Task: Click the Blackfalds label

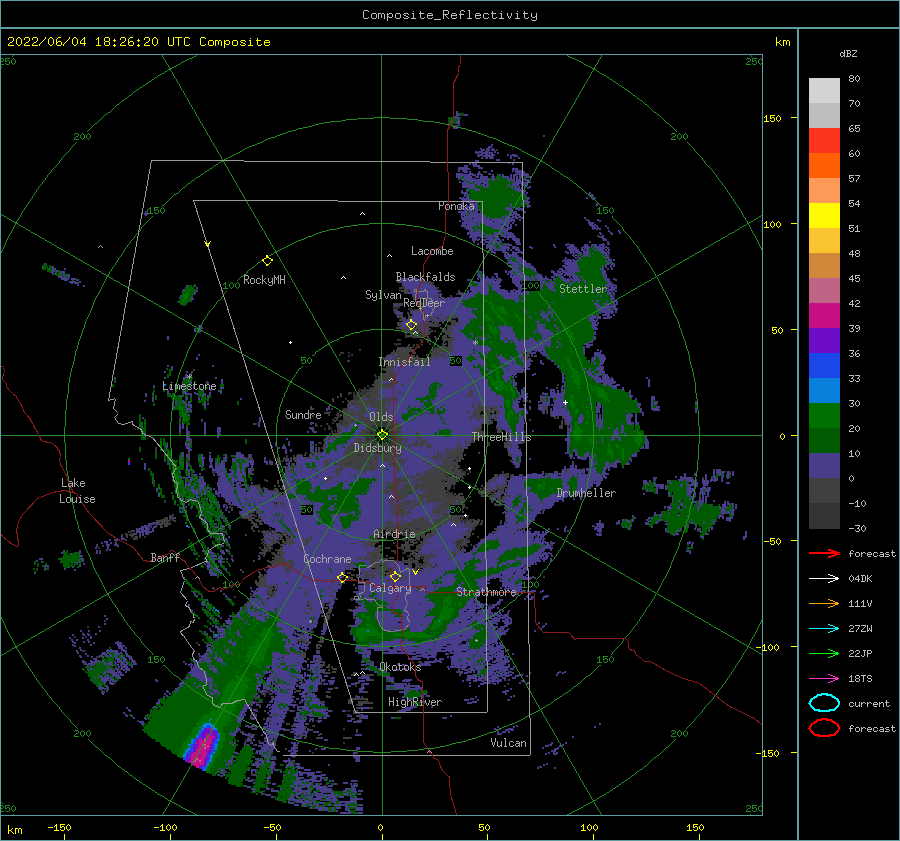Action: click(425, 277)
